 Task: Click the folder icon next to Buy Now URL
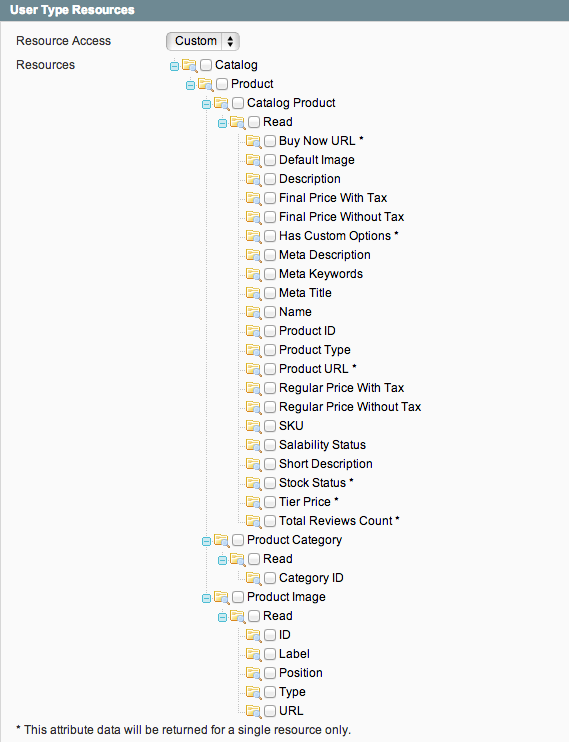coord(253,141)
